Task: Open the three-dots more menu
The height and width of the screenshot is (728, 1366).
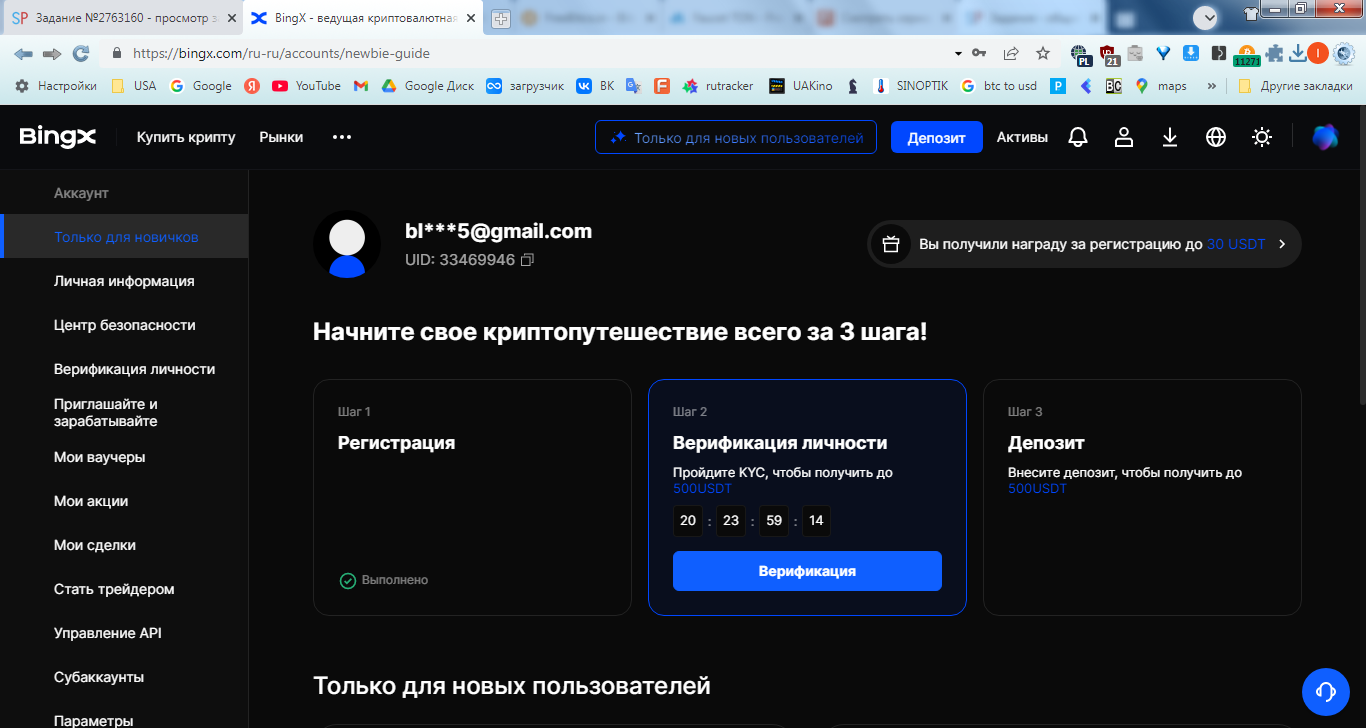Action: point(342,137)
